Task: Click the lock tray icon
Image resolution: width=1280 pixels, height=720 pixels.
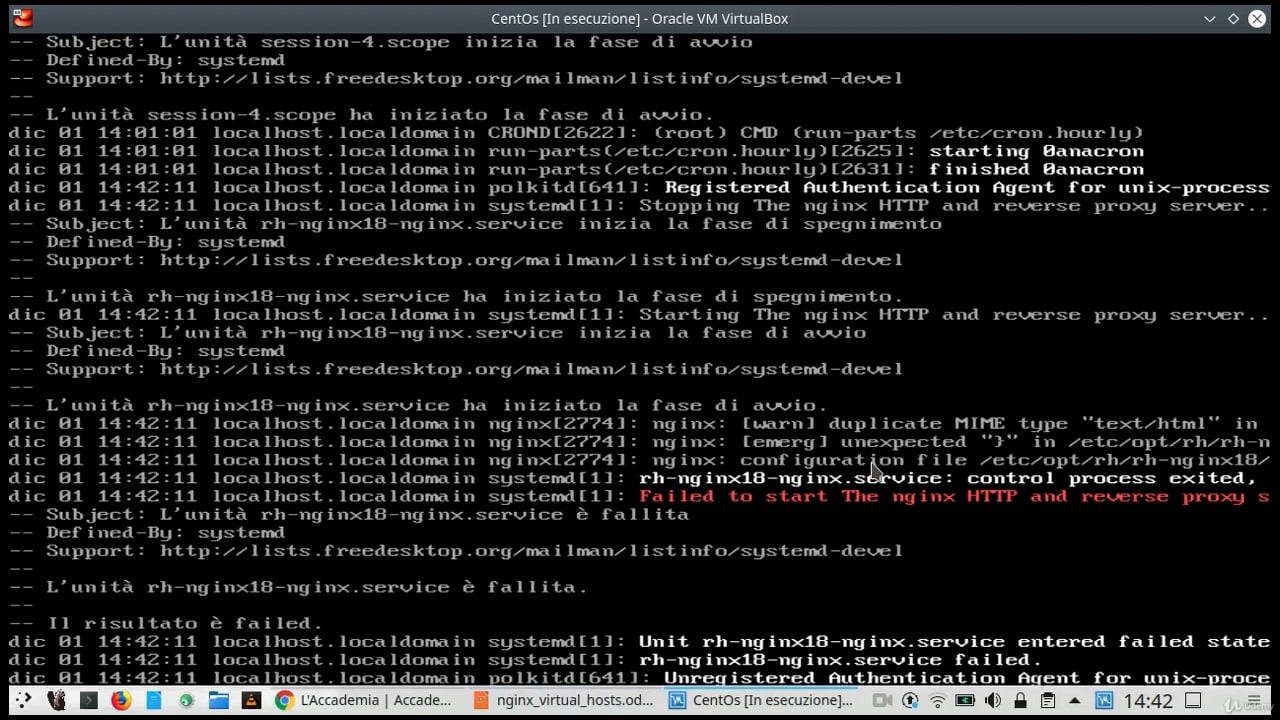Action: (x=1021, y=700)
